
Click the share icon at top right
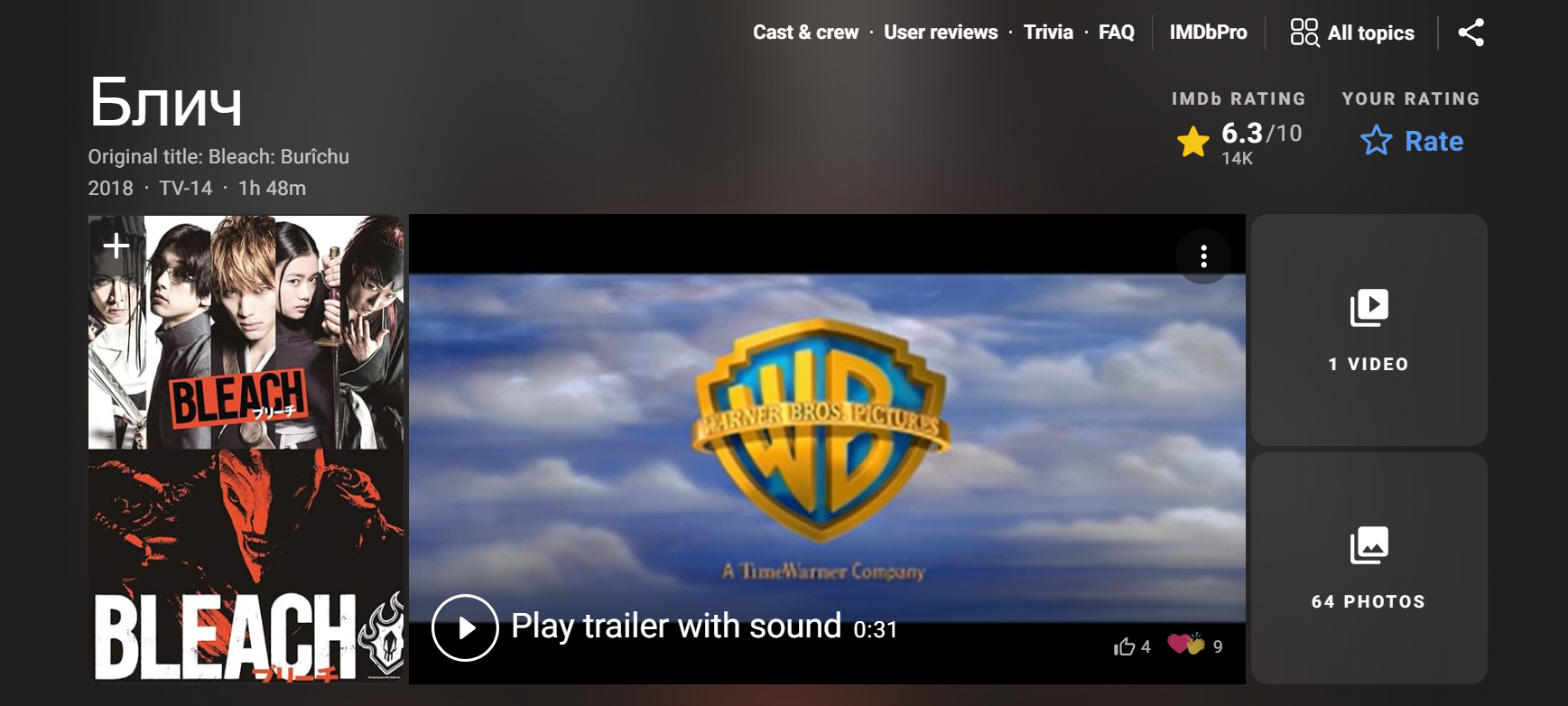tap(1471, 33)
